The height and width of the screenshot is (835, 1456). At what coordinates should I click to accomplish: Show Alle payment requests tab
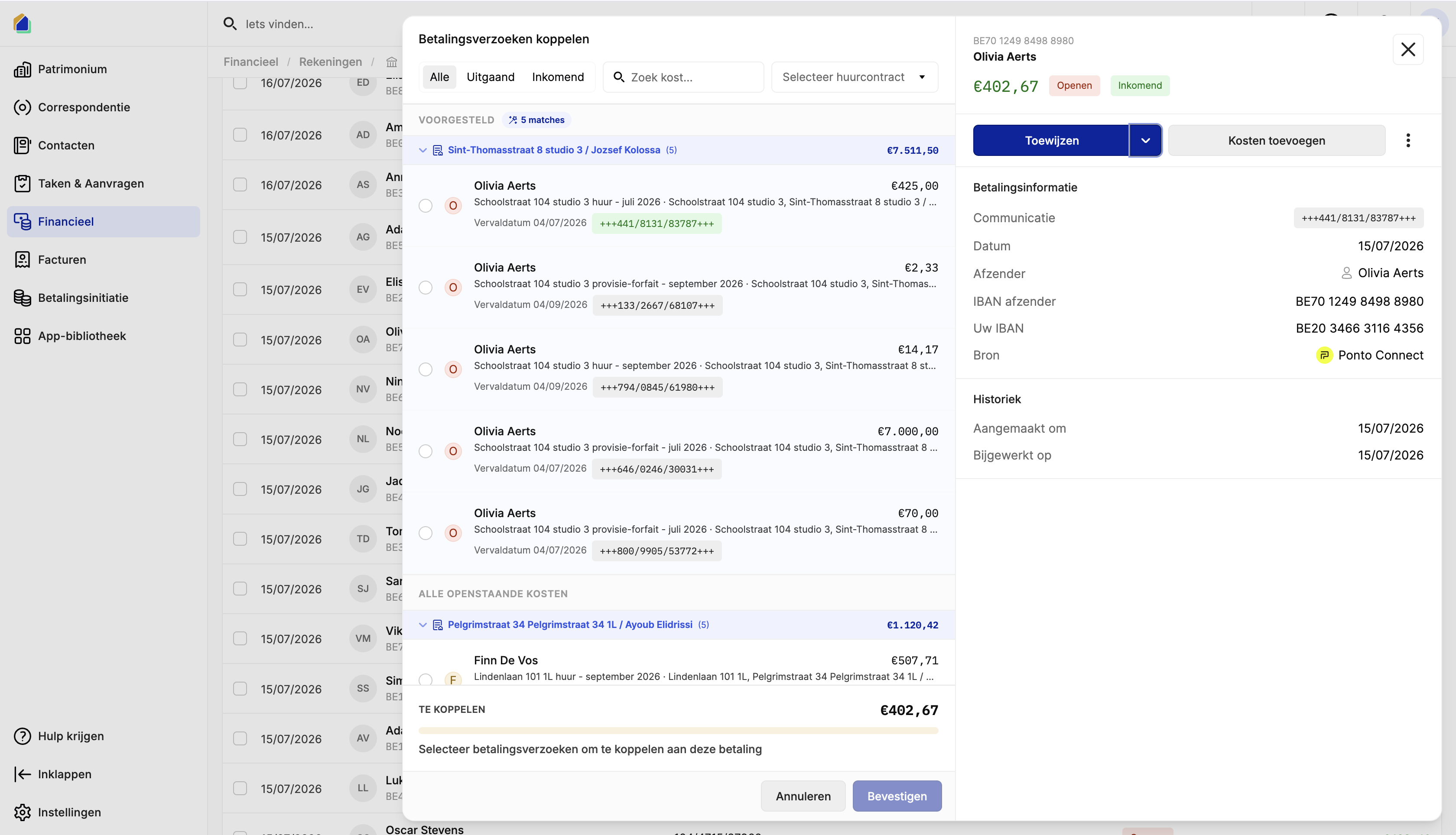click(439, 77)
